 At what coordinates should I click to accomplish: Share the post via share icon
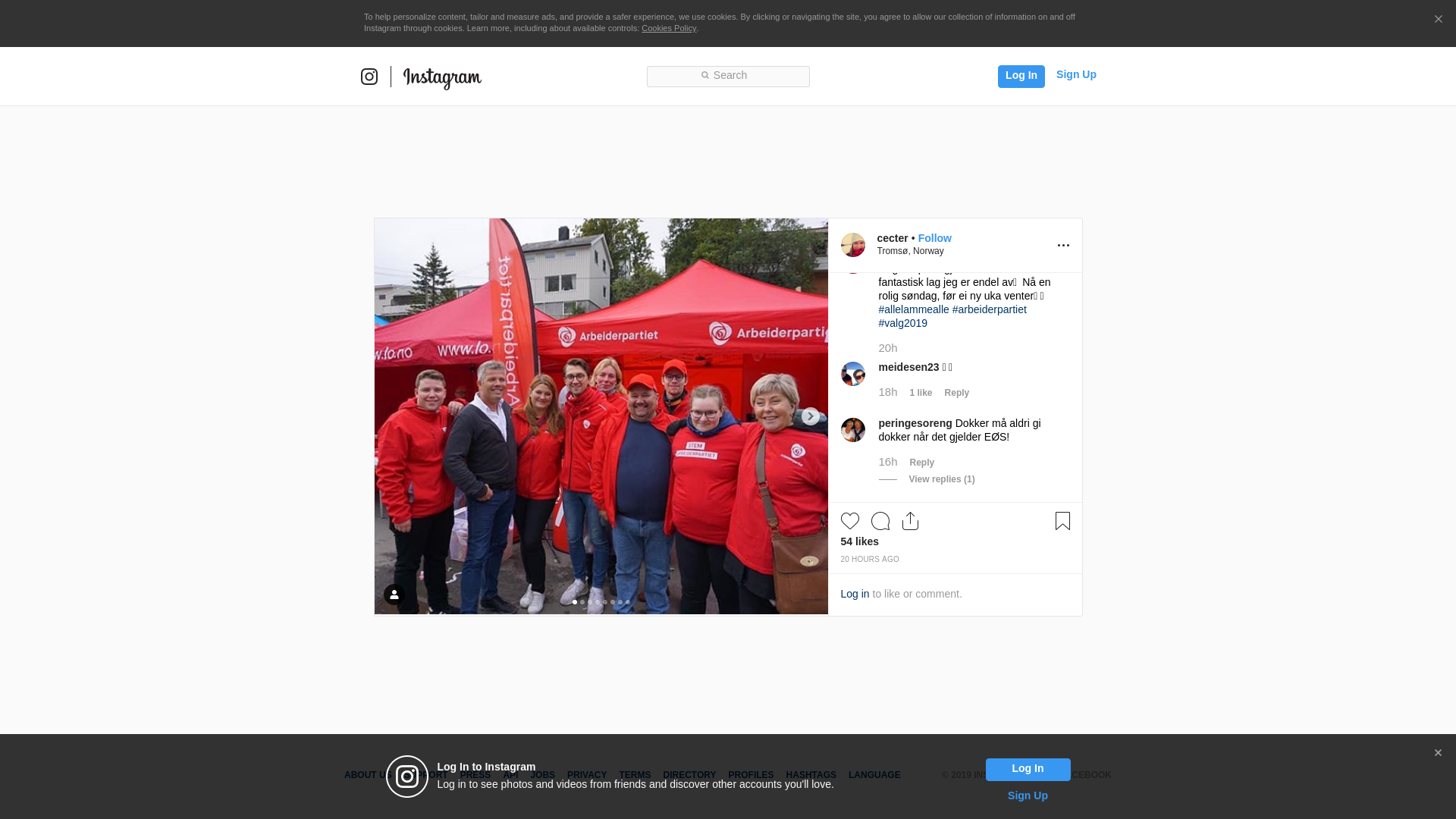[911, 521]
